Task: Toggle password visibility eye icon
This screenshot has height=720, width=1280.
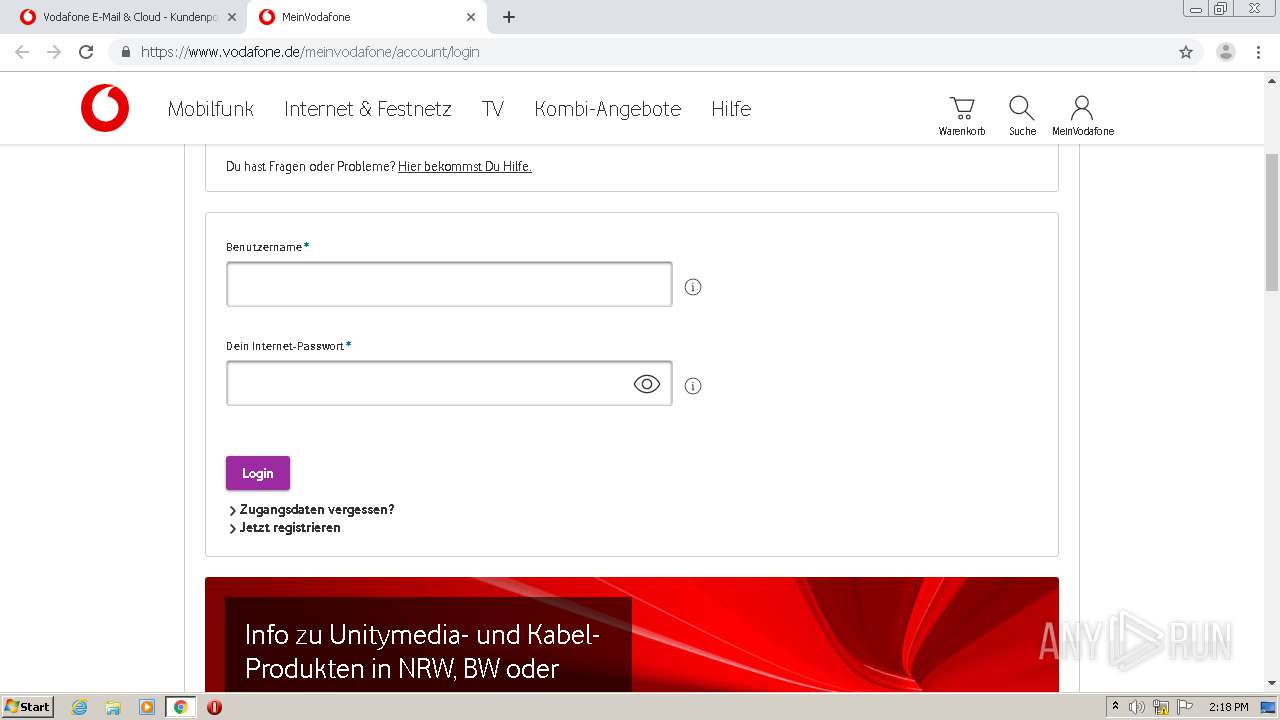Action: click(x=647, y=384)
